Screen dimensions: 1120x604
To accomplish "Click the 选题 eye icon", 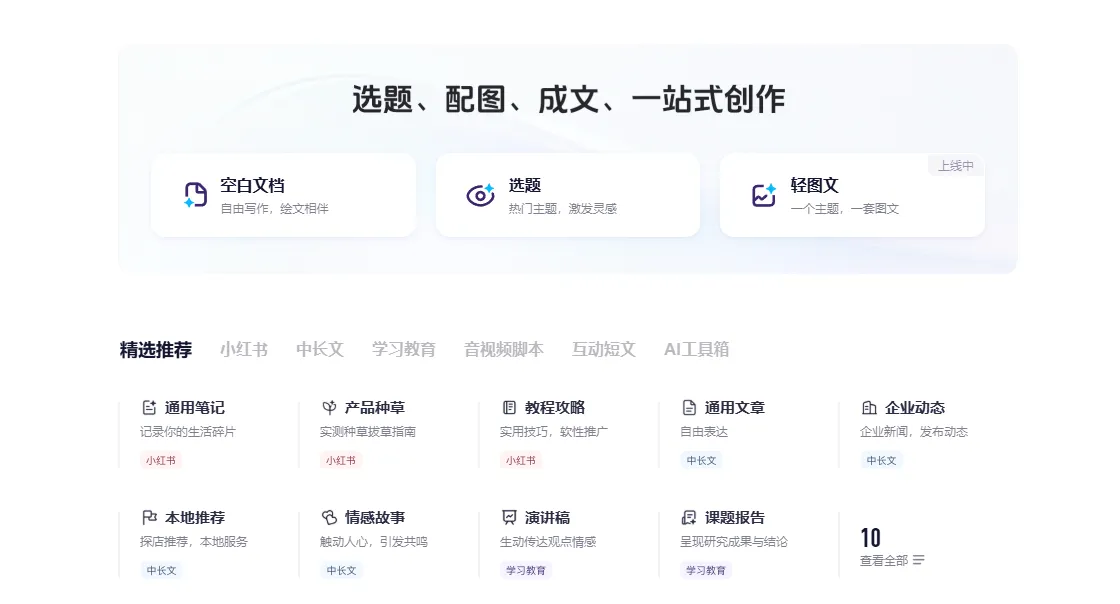I will [x=481, y=195].
